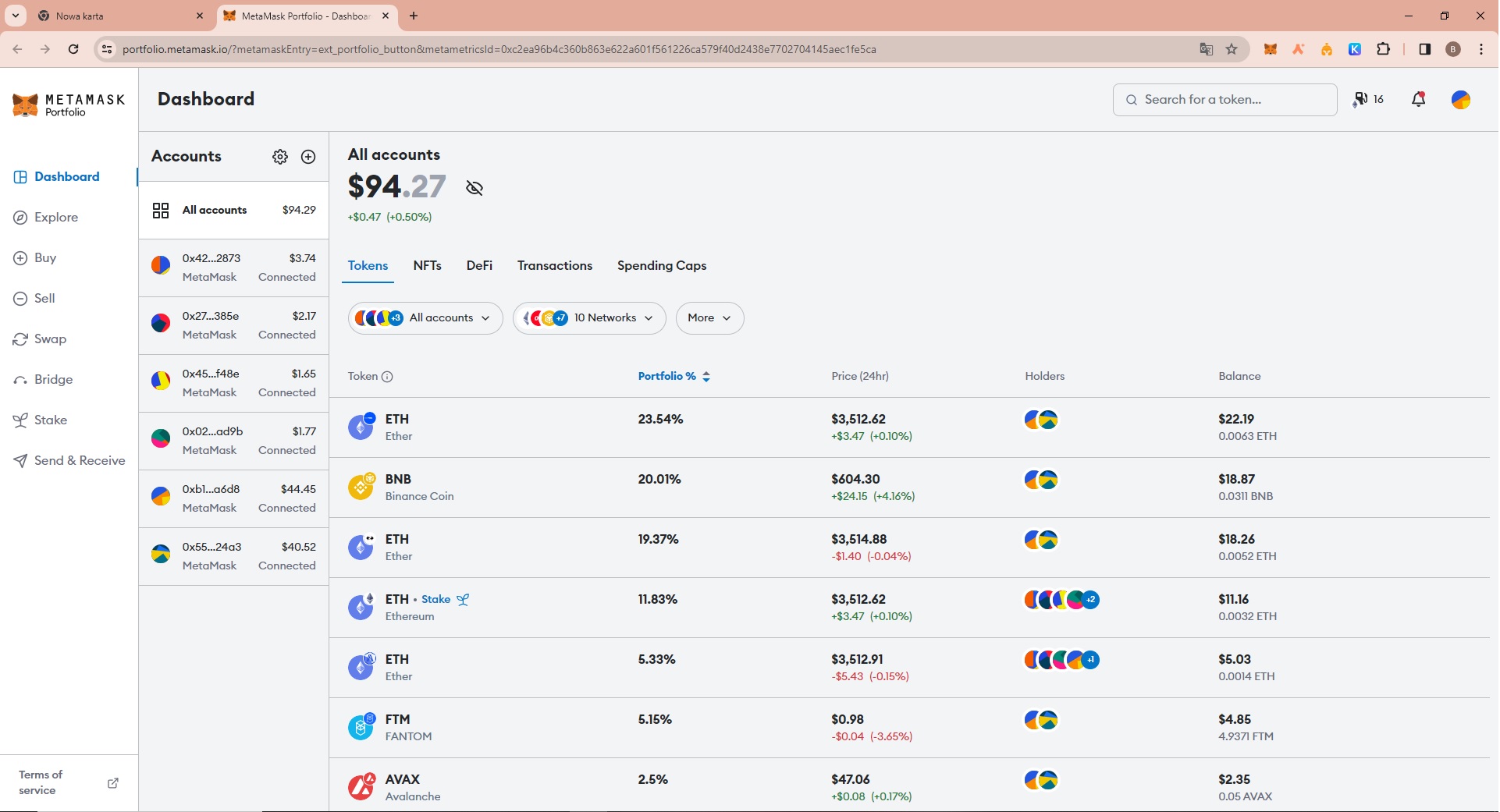This screenshot has width=1500, height=812.
Task: Click the ETH token icon at 19.37%
Action: click(x=361, y=547)
